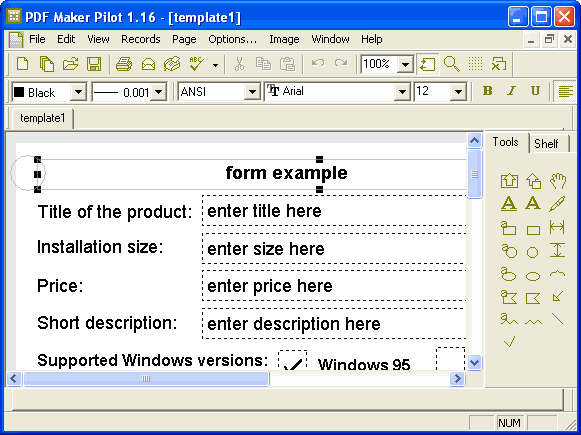Create a new template with the blank page icon
The image size is (581, 435).
click(23, 64)
